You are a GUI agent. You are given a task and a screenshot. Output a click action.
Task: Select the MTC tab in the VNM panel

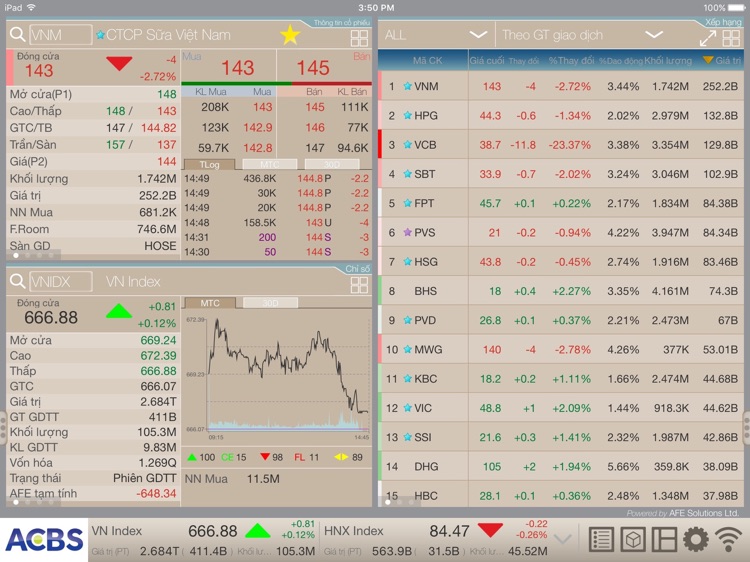(270, 165)
